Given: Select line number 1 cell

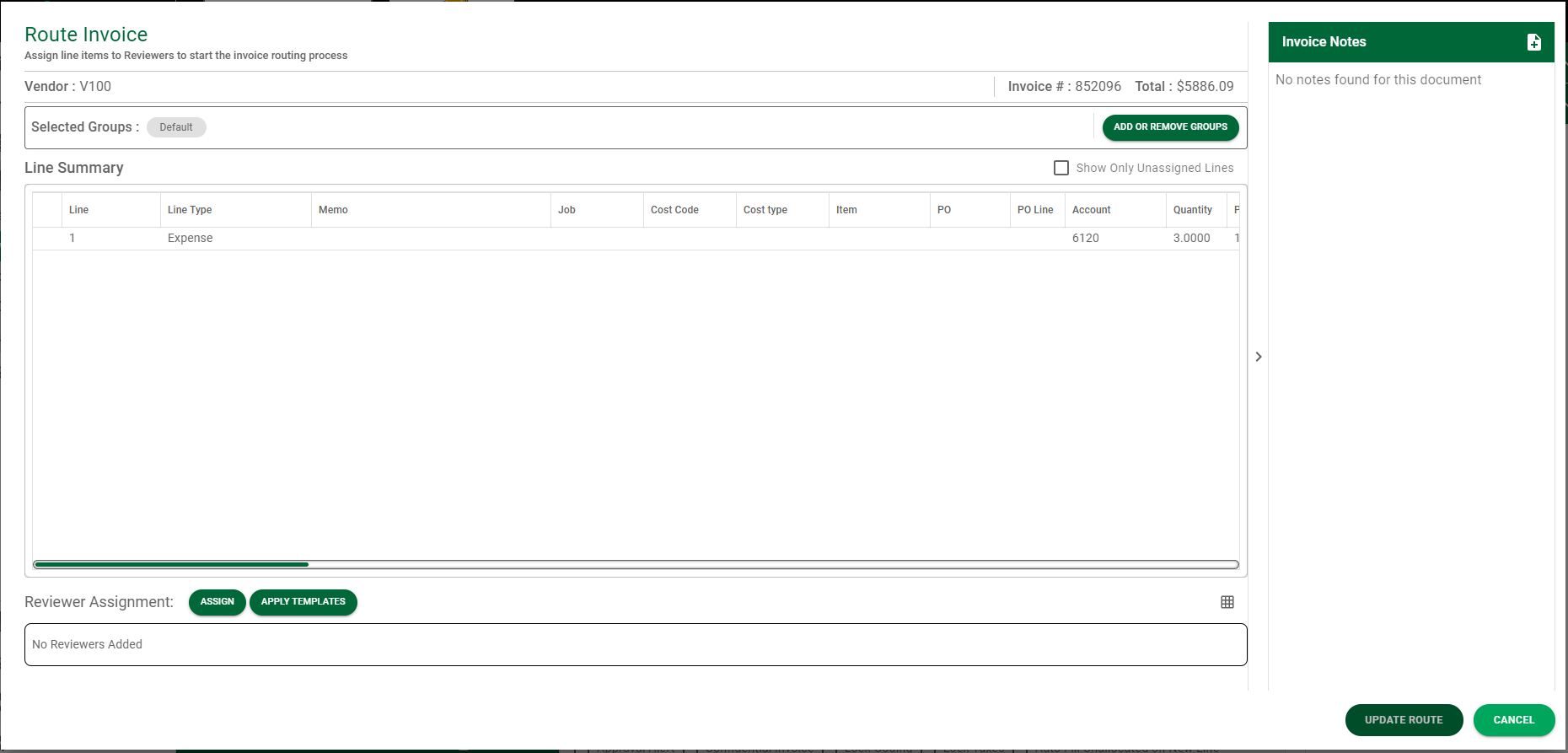Looking at the screenshot, I should coord(110,239).
